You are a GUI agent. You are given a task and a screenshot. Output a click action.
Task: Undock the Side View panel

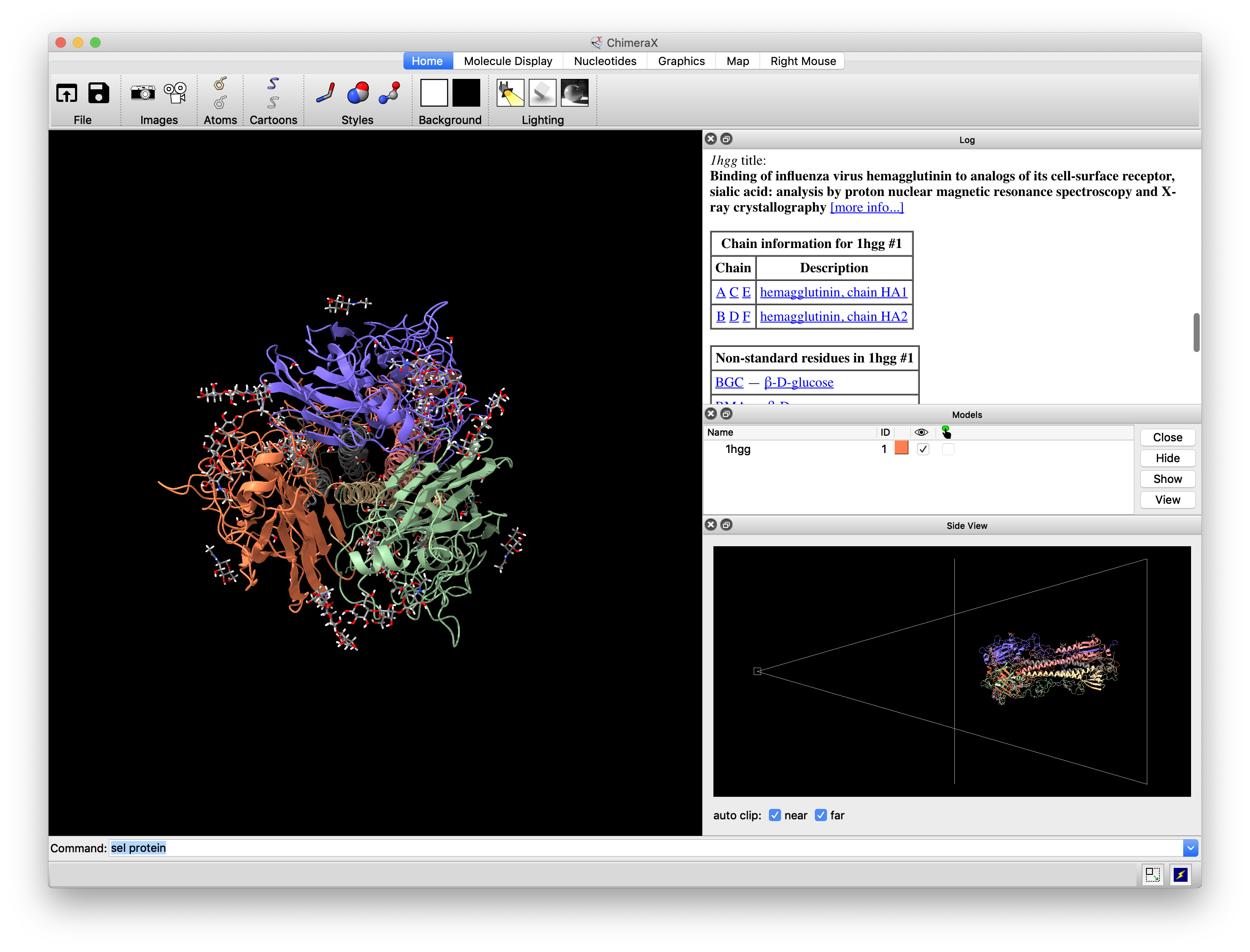click(x=726, y=525)
